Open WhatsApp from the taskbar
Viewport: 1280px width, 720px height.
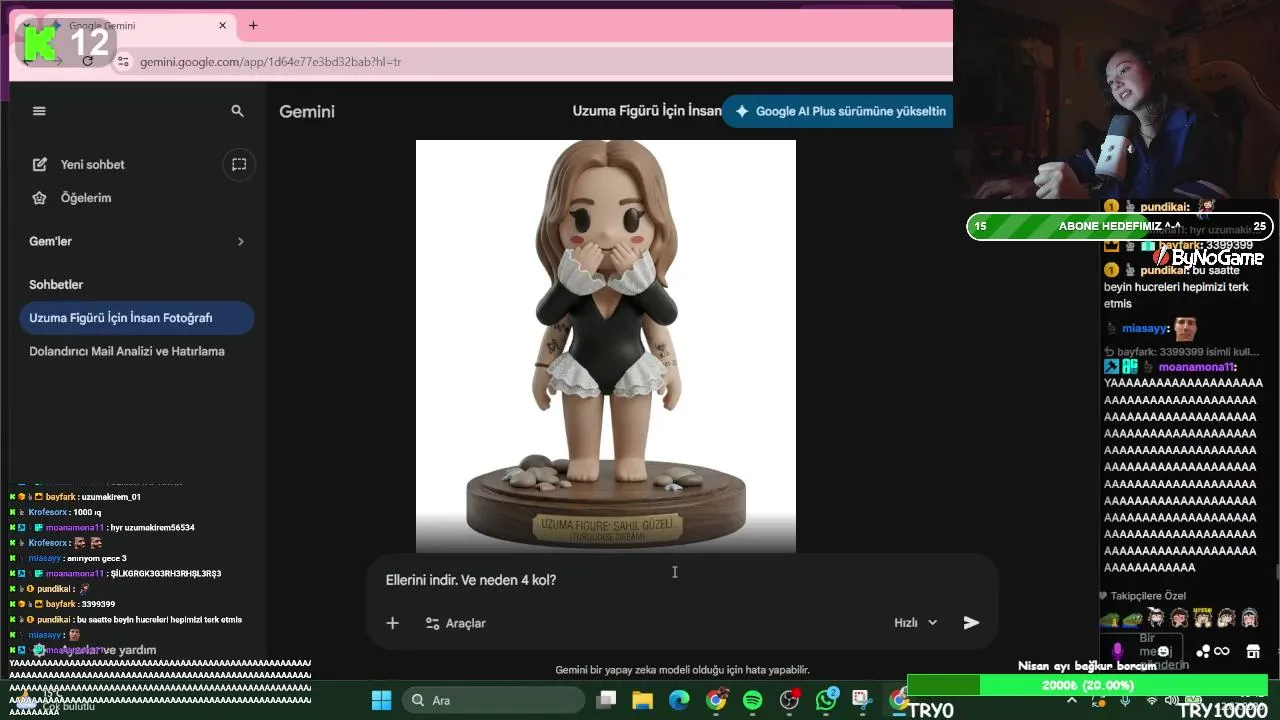(826, 700)
